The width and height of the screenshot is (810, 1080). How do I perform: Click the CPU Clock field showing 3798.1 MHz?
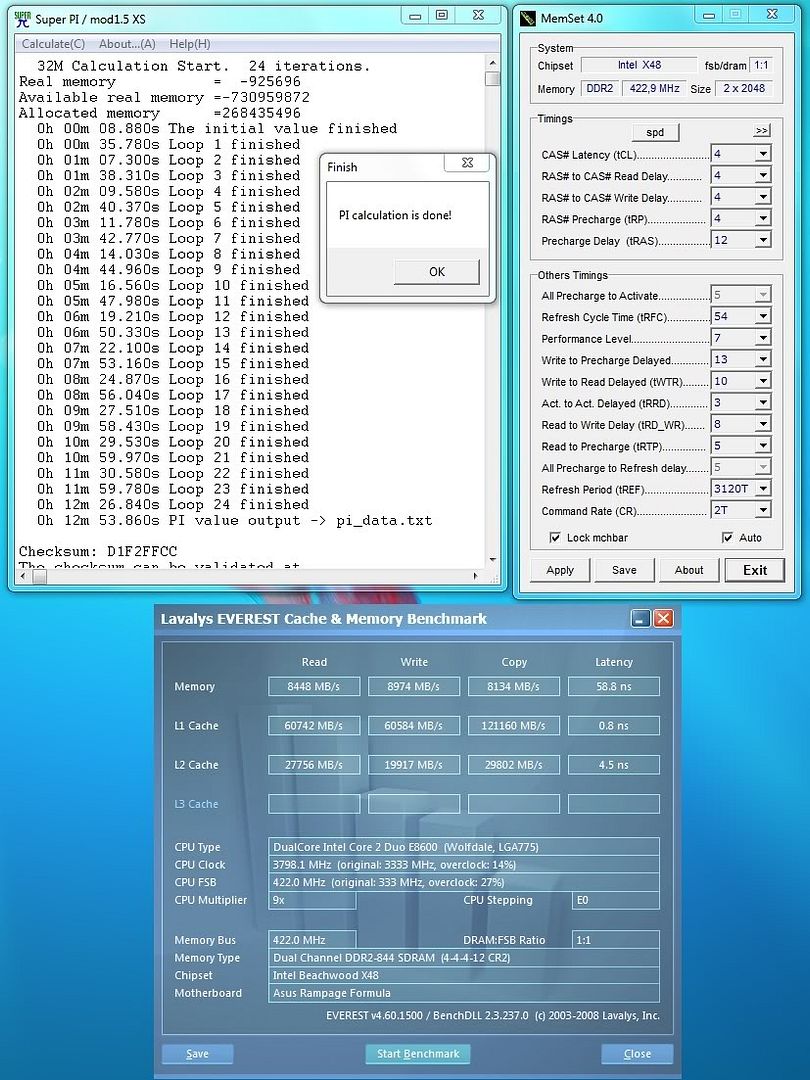pyautogui.click(x=464, y=864)
